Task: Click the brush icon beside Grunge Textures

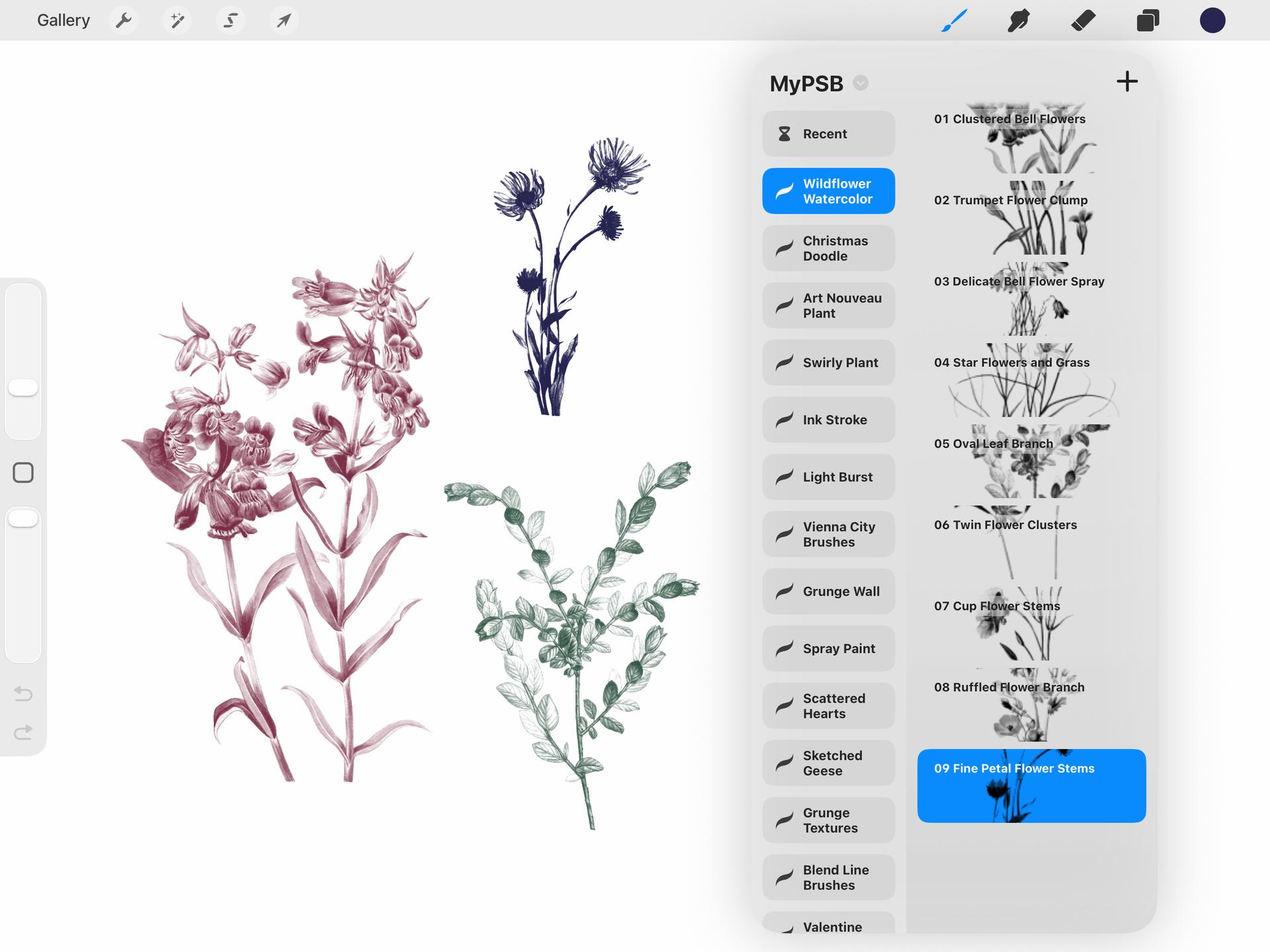Action: coord(784,820)
